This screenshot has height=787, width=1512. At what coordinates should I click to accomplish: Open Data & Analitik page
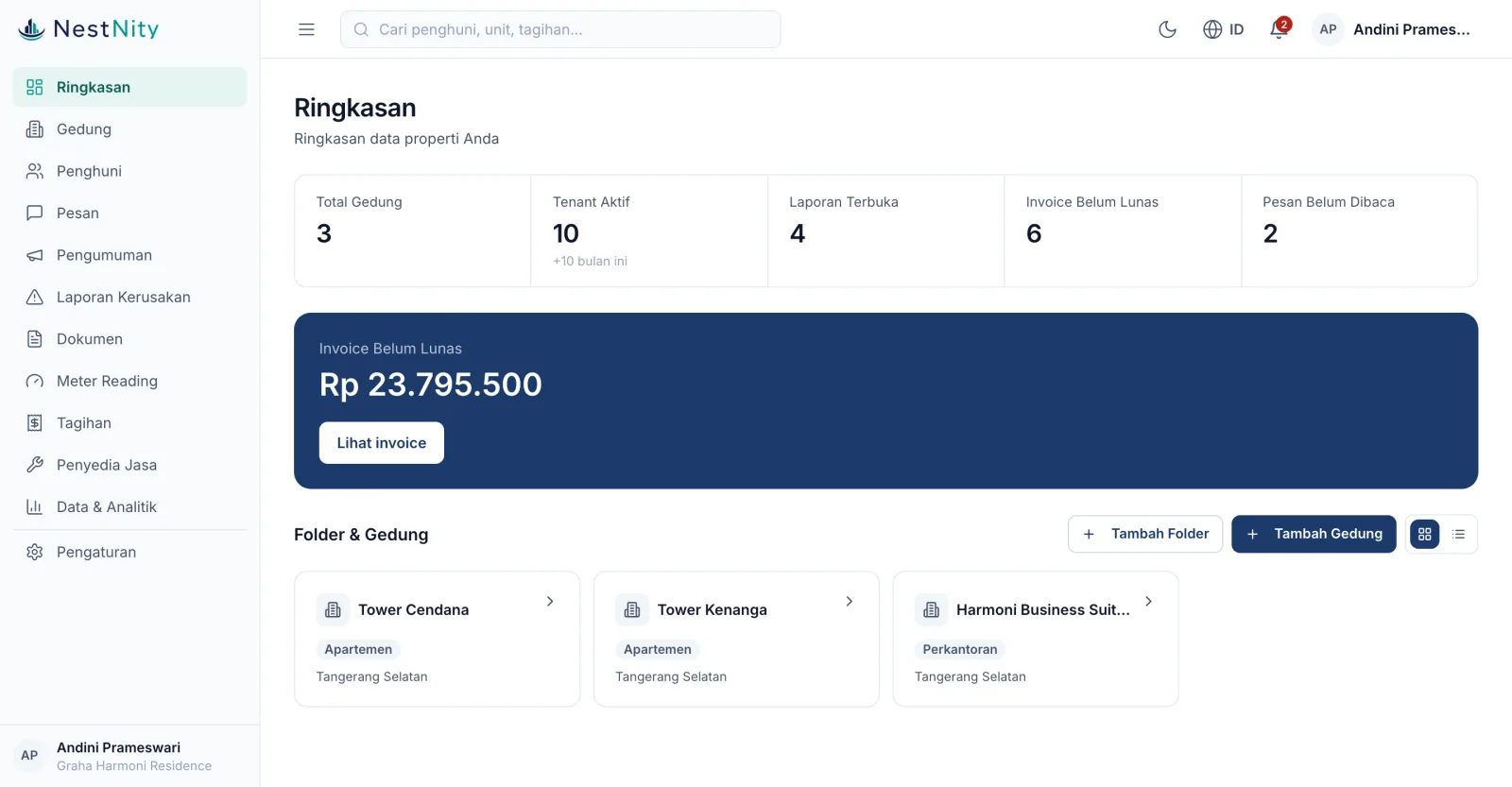click(129, 507)
